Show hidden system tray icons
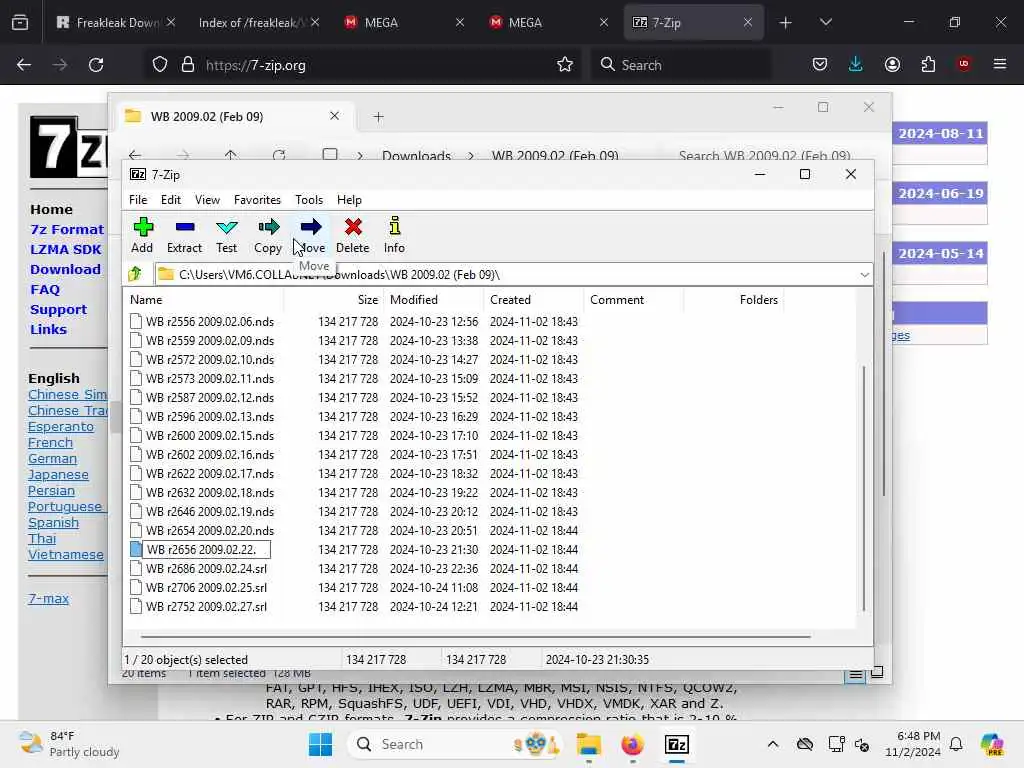Viewport: 1024px width, 768px height. (773, 744)
